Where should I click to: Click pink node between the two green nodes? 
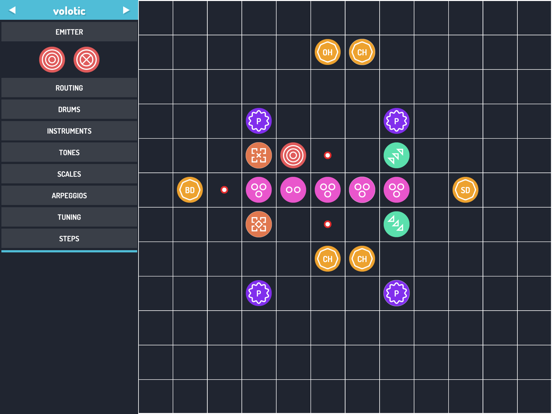396,190
